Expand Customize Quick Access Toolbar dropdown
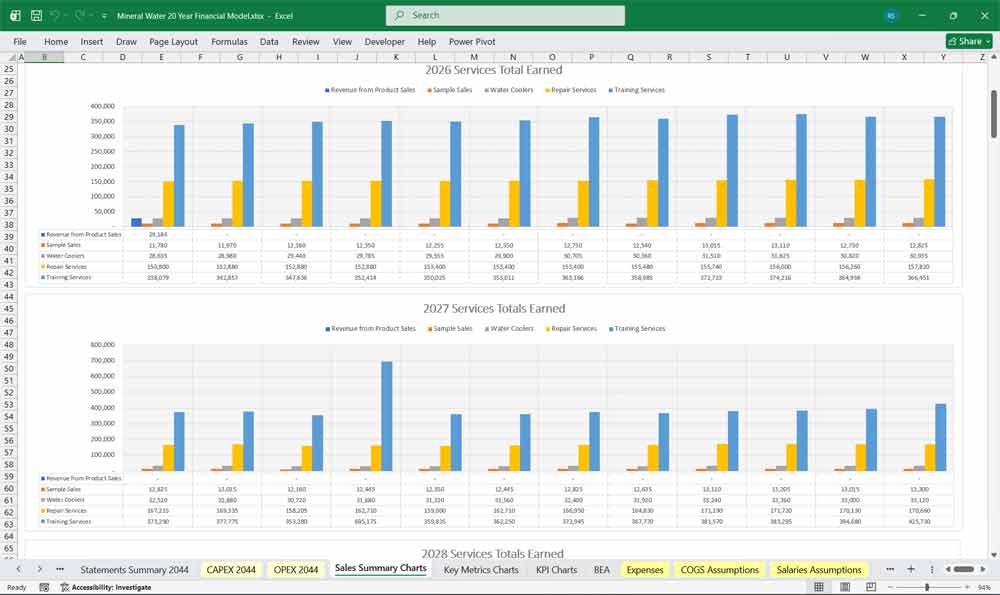The width and height of the screenshot is (1000, 595). (104, 16)
